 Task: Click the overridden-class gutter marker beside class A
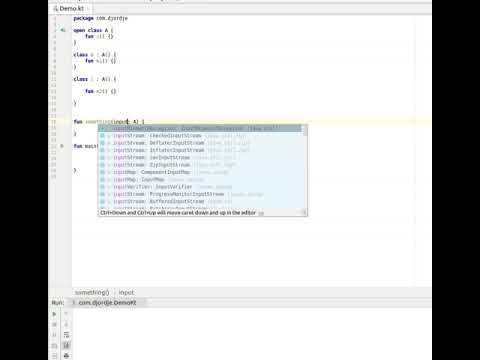[x=62, y=30]
